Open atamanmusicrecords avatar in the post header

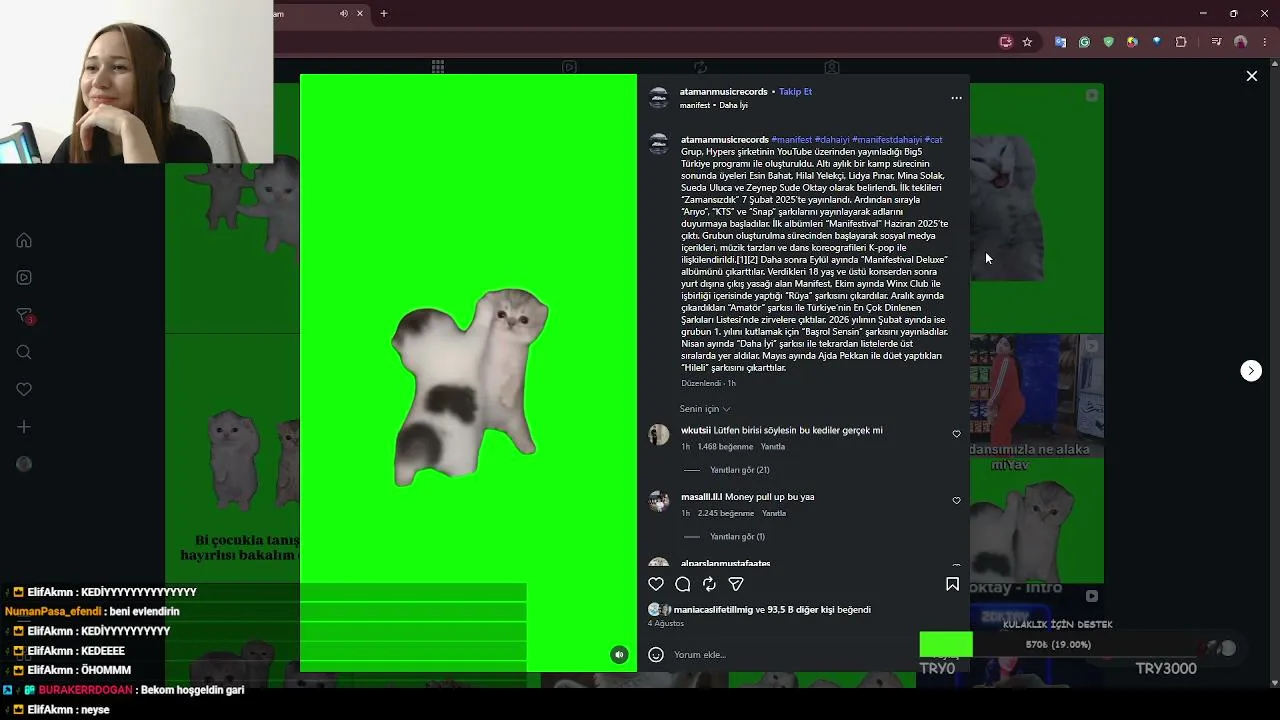(659, 97)
